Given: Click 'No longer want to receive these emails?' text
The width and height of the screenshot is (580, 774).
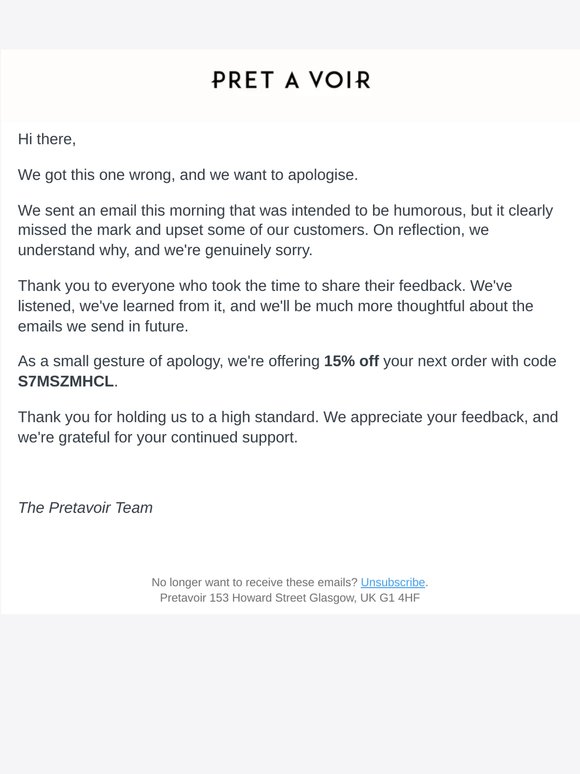Looking at the screenshot, I should point(254,582).
